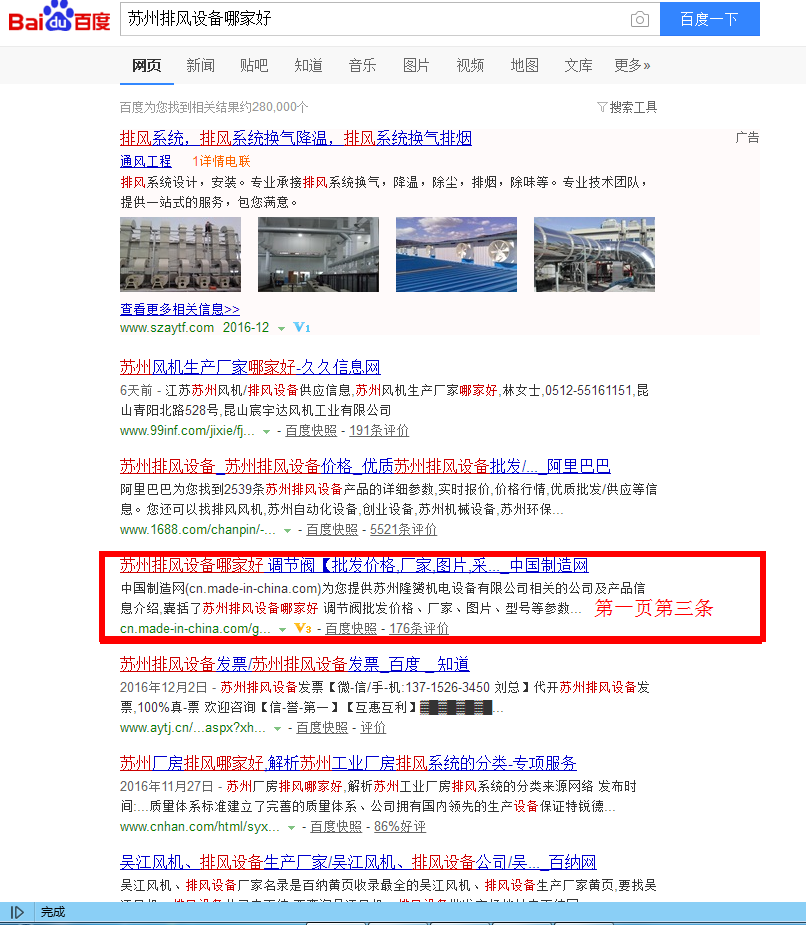The height and width of the screenshot is (925, 806).
Task: Click the www.szaytf.com URL
Action: (x=167, y=327)
